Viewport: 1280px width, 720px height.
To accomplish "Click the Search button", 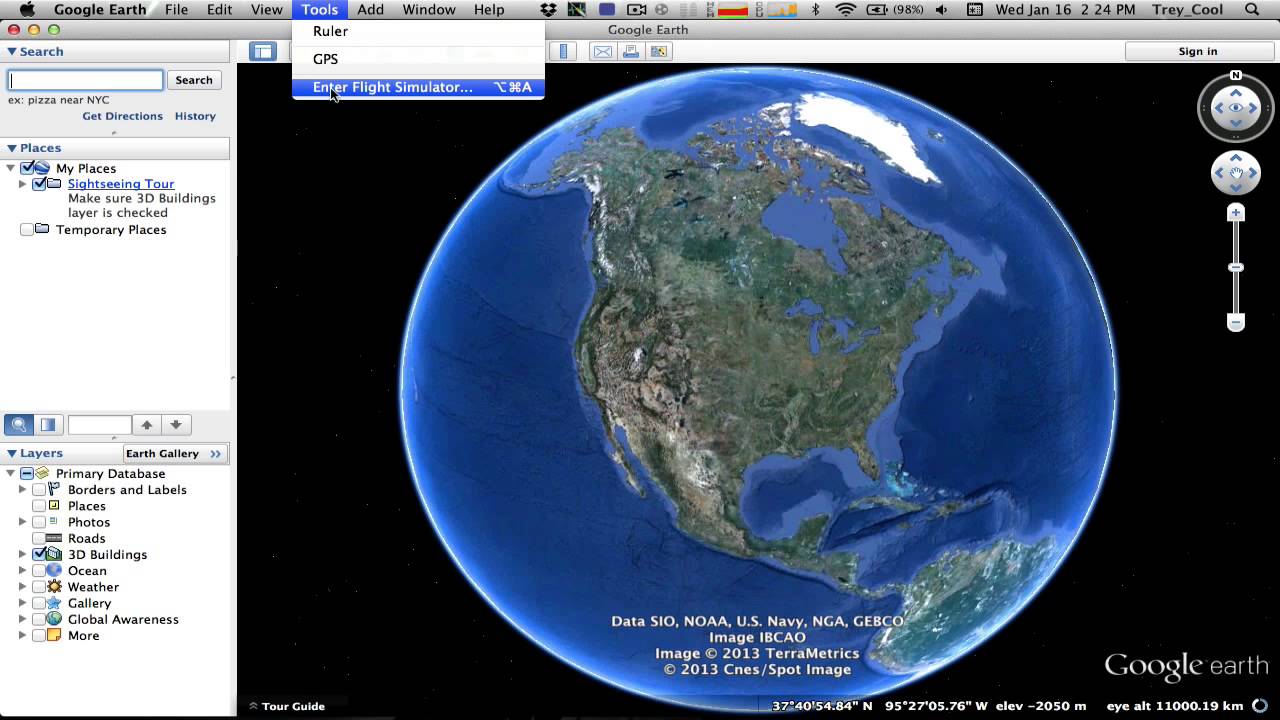I will (x=194, y=80).
